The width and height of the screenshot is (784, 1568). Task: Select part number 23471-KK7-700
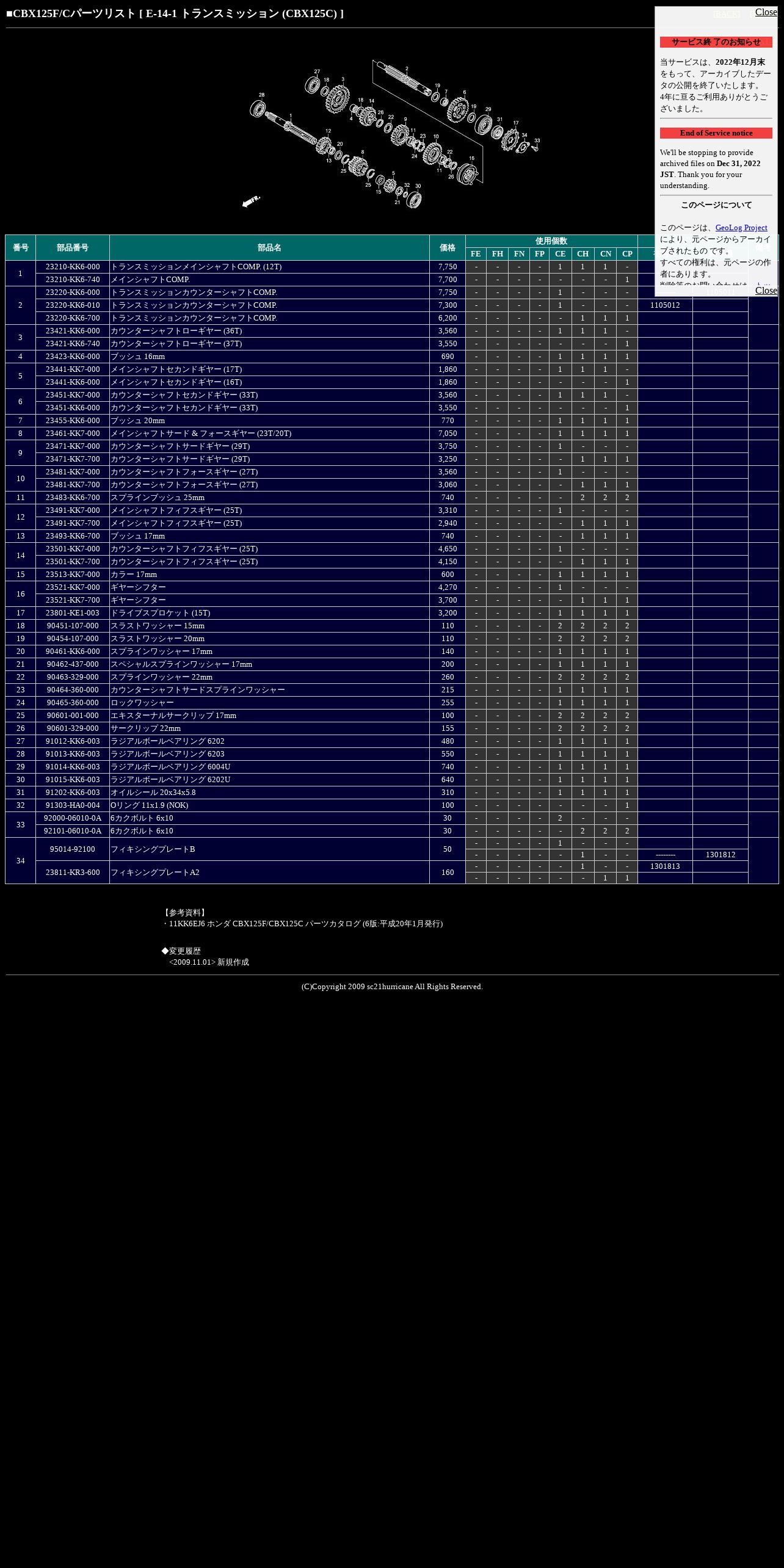(x=73, y=459)
